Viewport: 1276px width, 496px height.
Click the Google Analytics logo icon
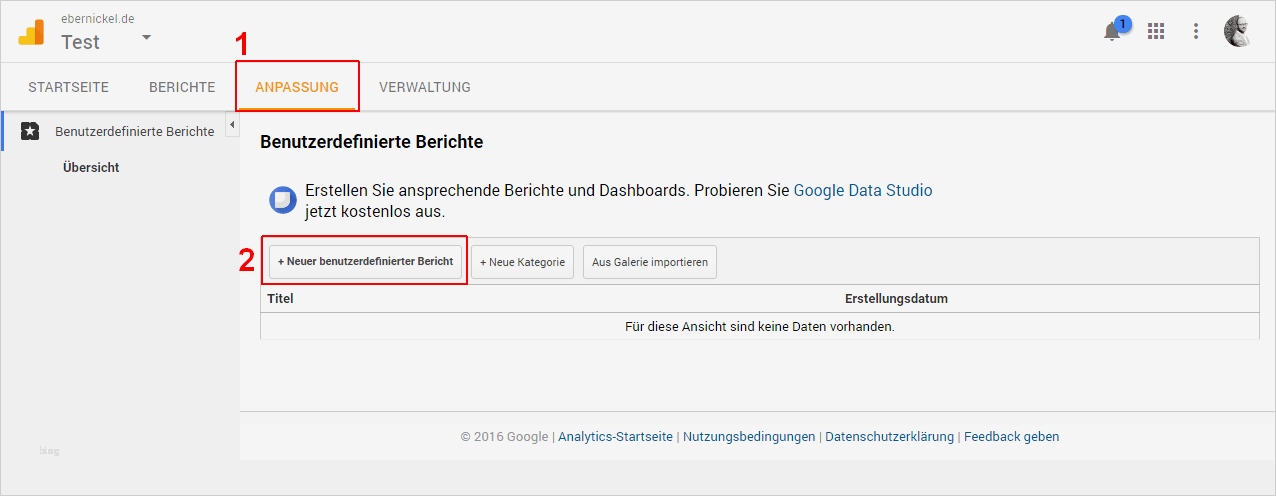tap(31, 33)
